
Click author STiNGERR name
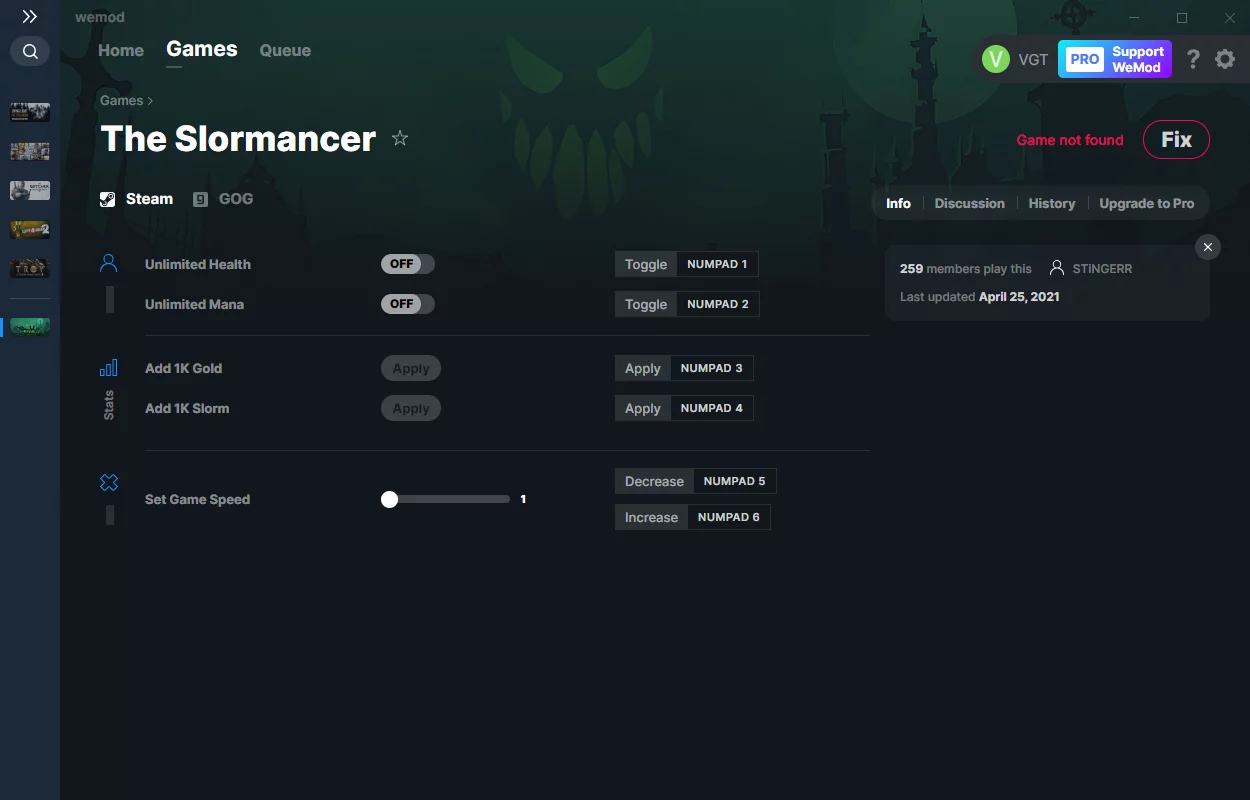click(x=1102, y=268)
